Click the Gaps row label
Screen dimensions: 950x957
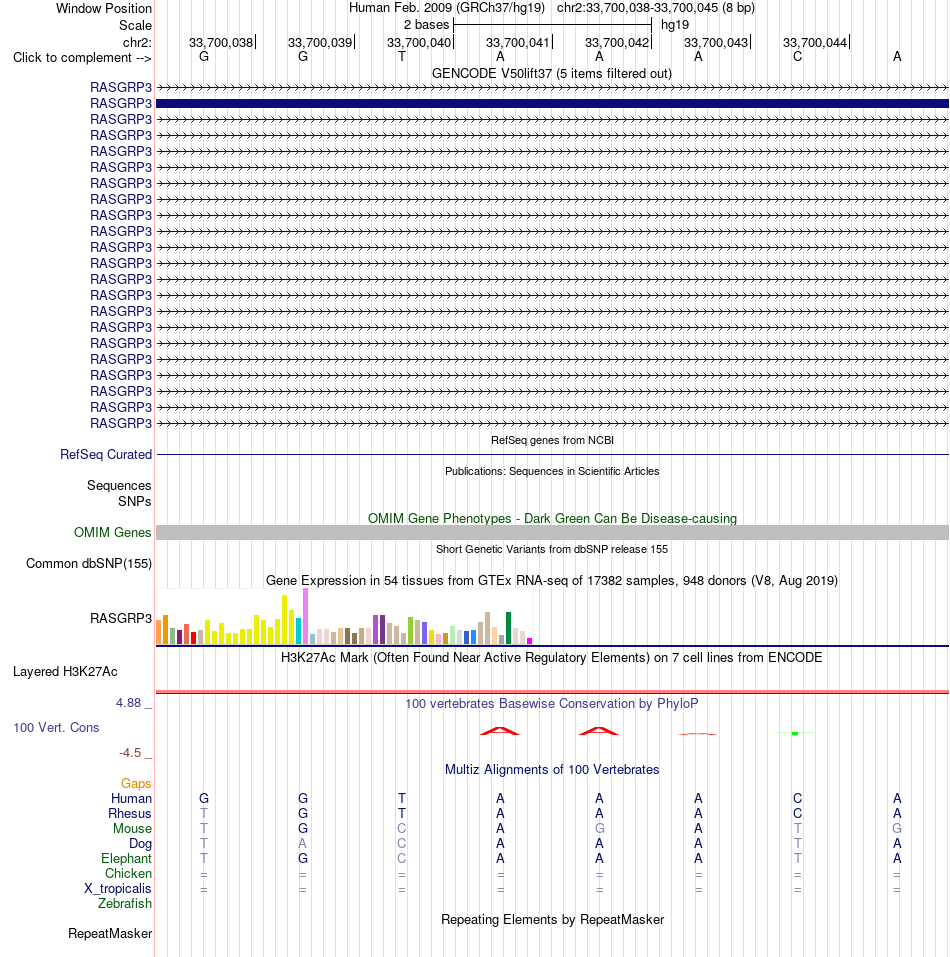click(135, 783)
